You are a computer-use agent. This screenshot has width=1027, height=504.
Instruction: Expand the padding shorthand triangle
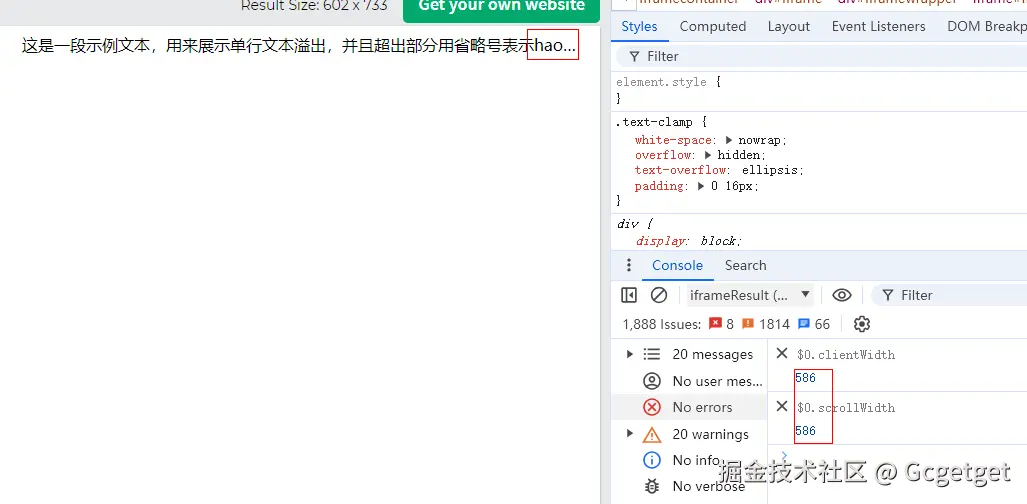tap(701, 186)
